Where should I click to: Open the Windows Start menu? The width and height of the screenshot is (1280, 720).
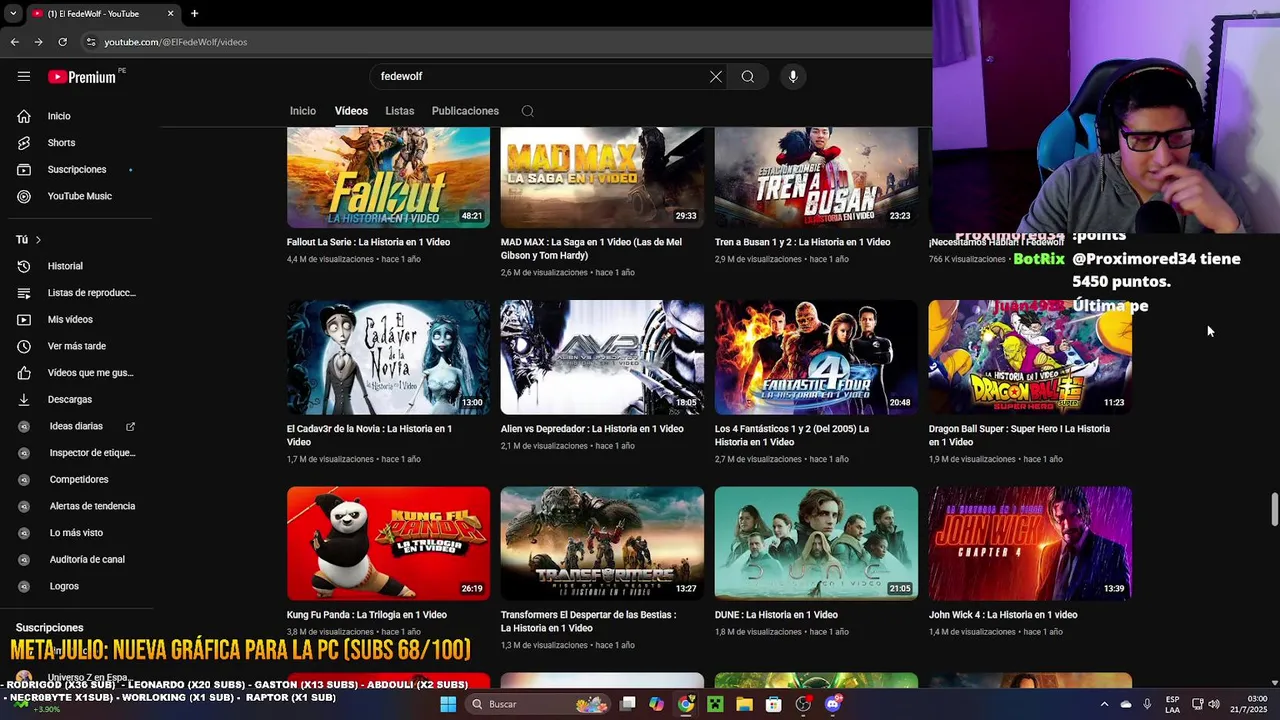(x=448, y=704)
